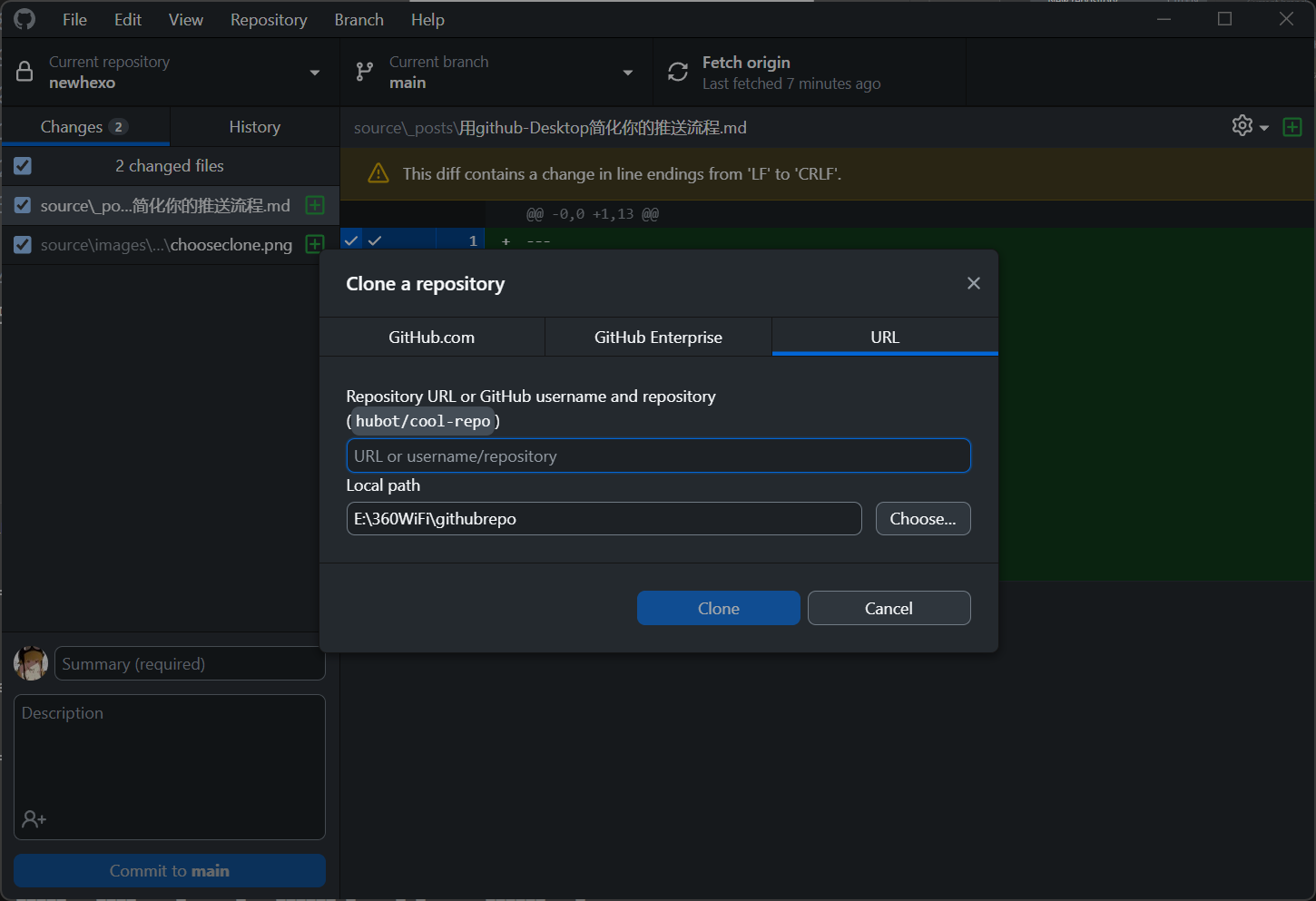Click the Cancel button in the dialog
This screenshot has width=1316, height=901.
889,608
